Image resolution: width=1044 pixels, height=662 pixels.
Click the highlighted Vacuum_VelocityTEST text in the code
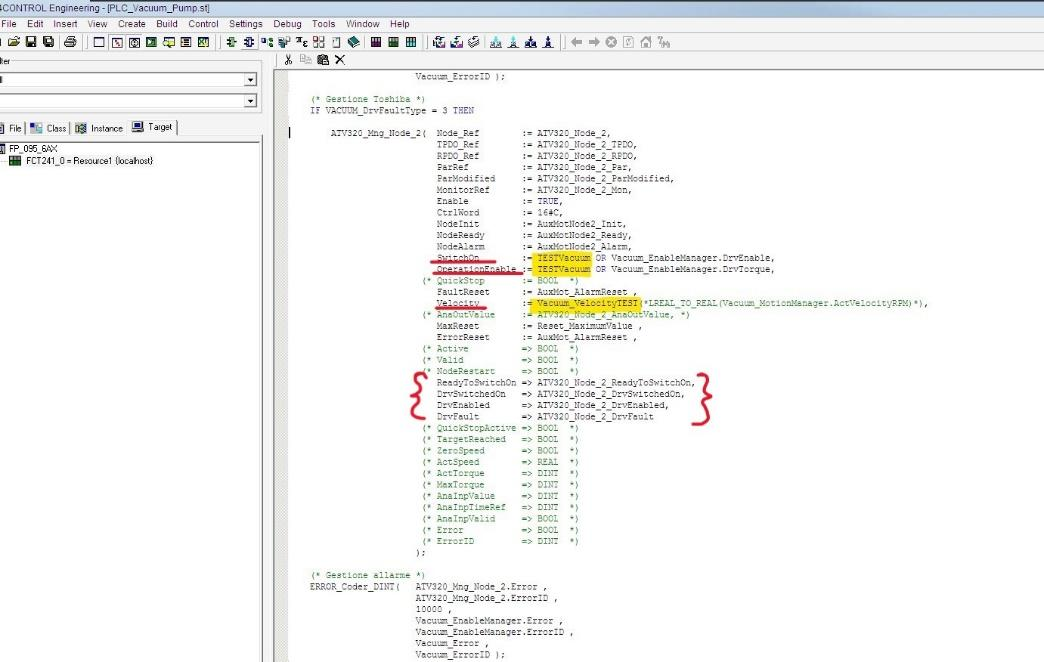pyautogui.click(x=586, y=303)
